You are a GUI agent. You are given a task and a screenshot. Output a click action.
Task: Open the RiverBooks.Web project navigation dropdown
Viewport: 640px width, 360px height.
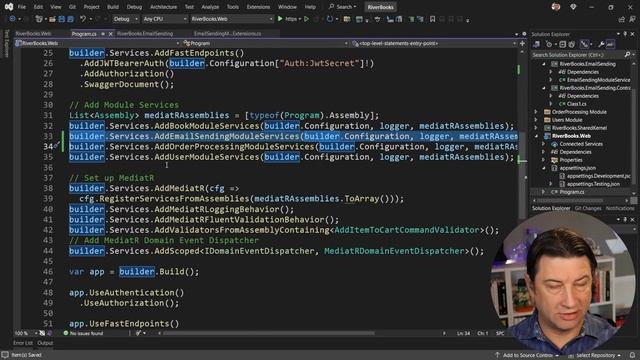tap(97, 43)
